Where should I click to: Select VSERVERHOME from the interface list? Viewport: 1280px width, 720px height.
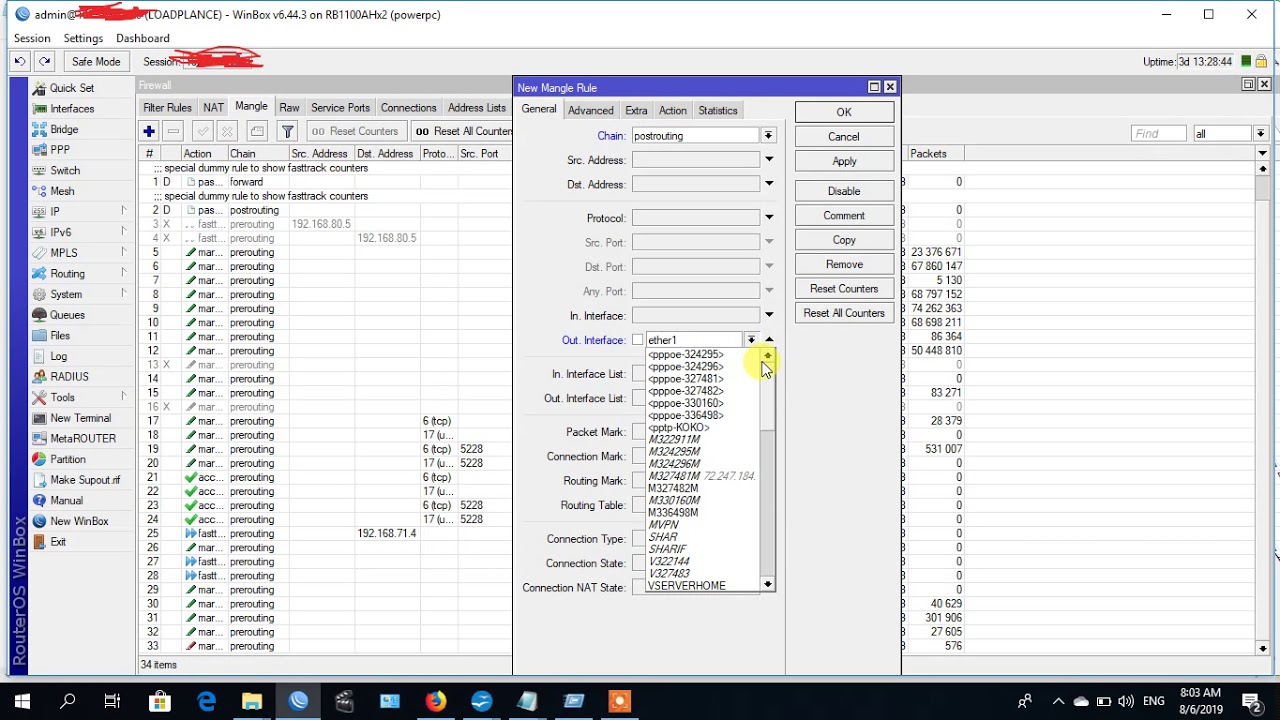[686, 586]
